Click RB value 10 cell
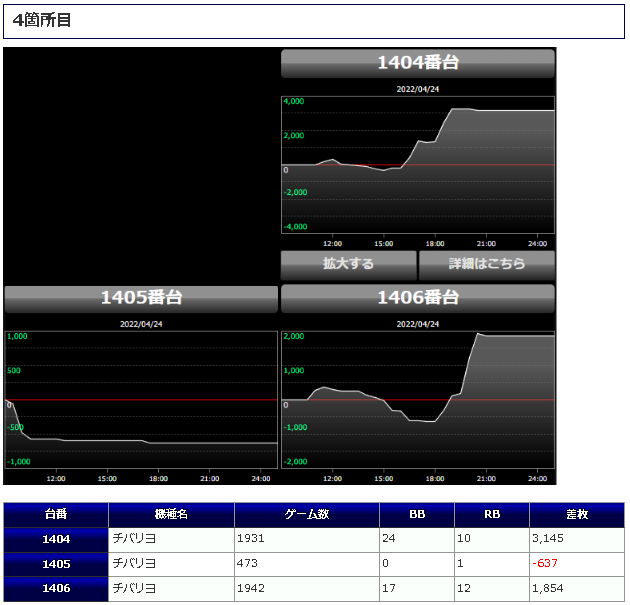The image size is (630, 605). [492, 540]
